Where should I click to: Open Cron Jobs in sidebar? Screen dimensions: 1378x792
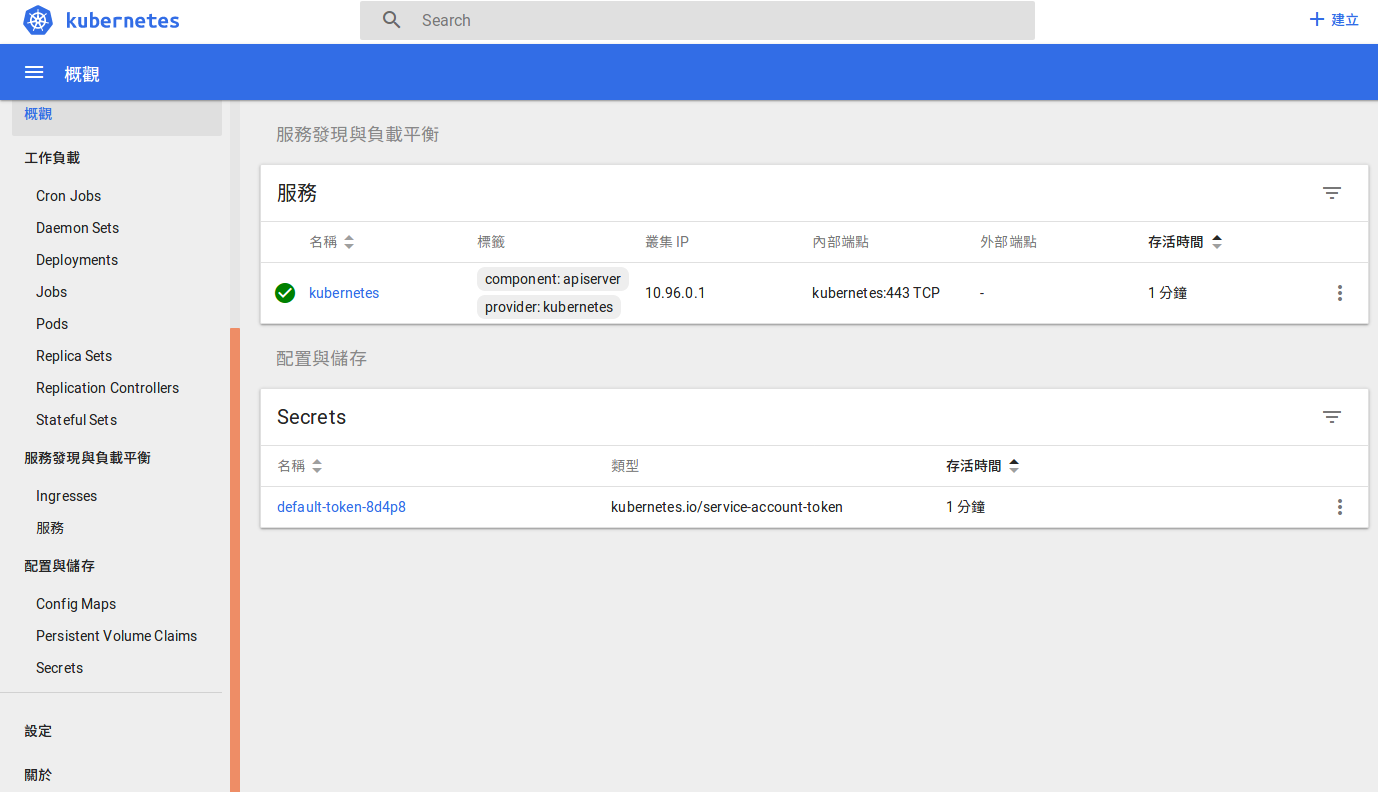coord(68,196)
